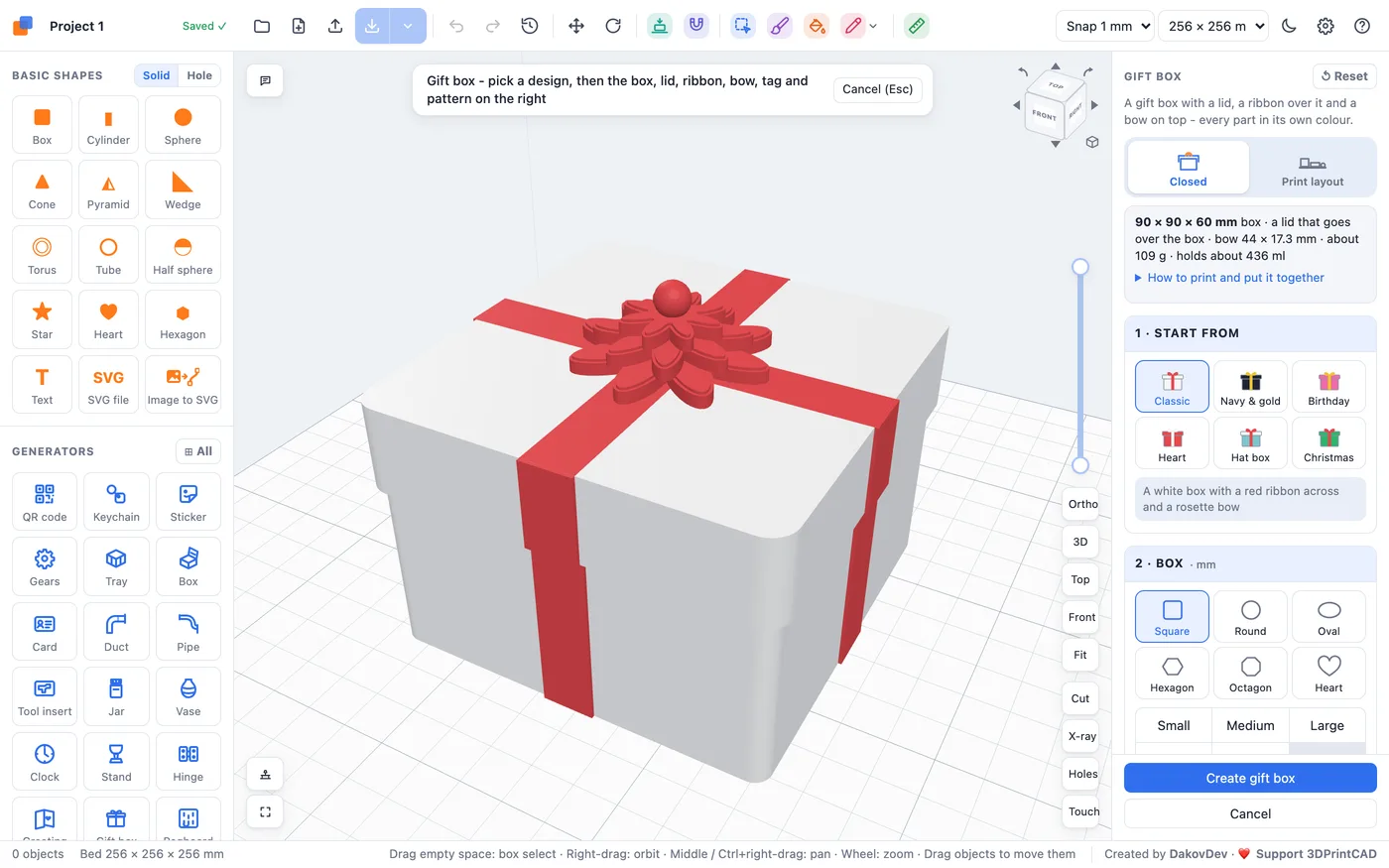This screenshot has height=868, width=1389.
Task: Select the move arrows tool
Action: [576, 26]
